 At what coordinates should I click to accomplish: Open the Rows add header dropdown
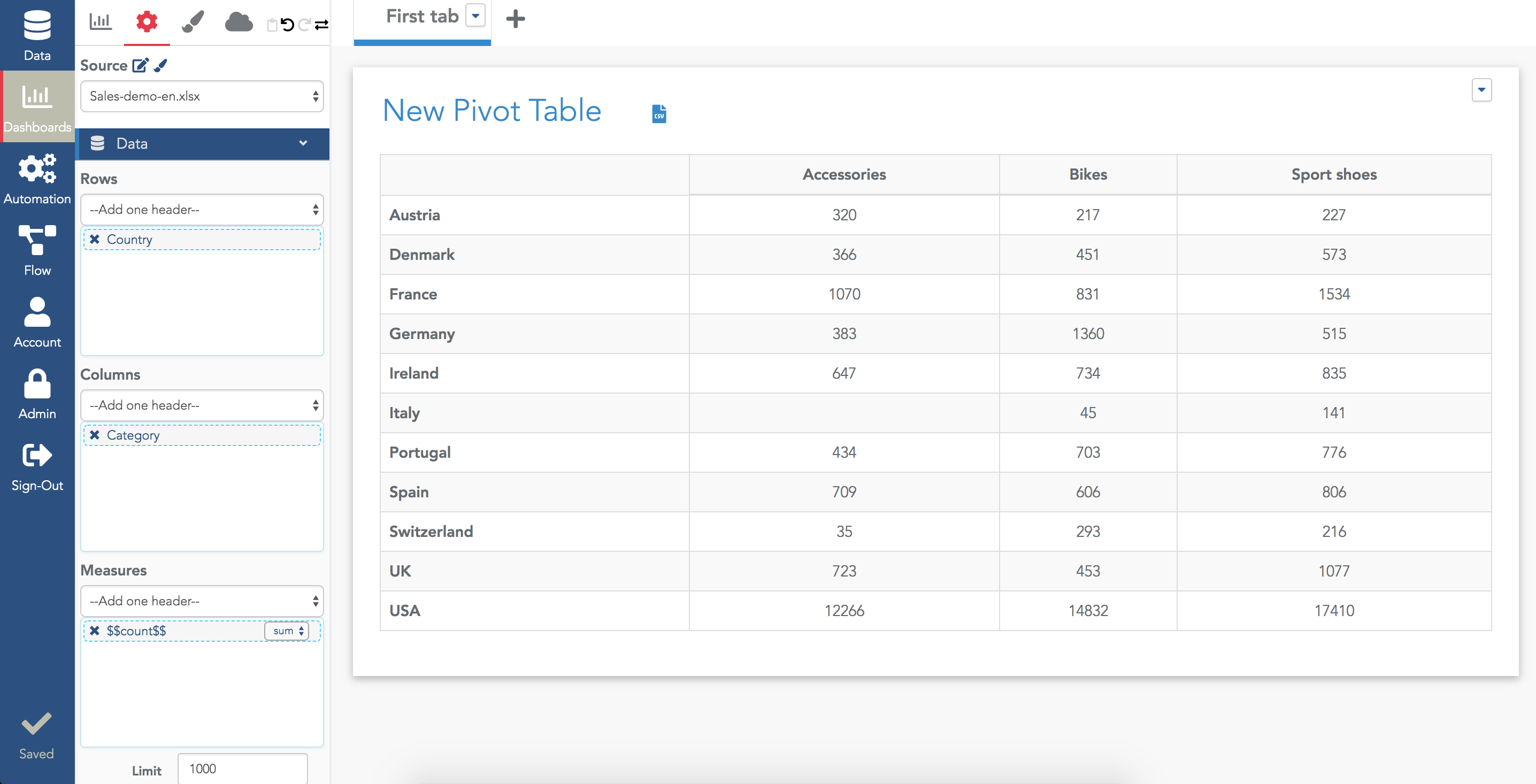(x=202, y=209)
